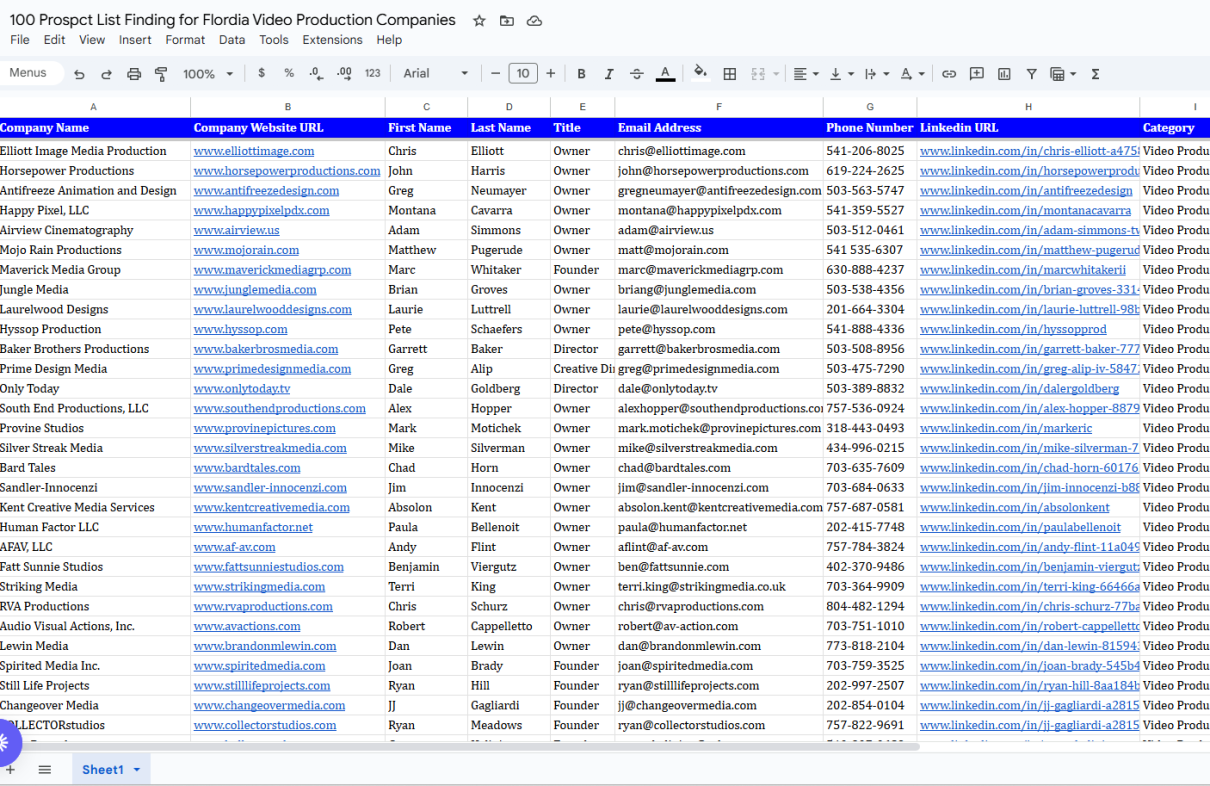Increase decimal places
Screen dimensions: 1210x786
[344, 73]
